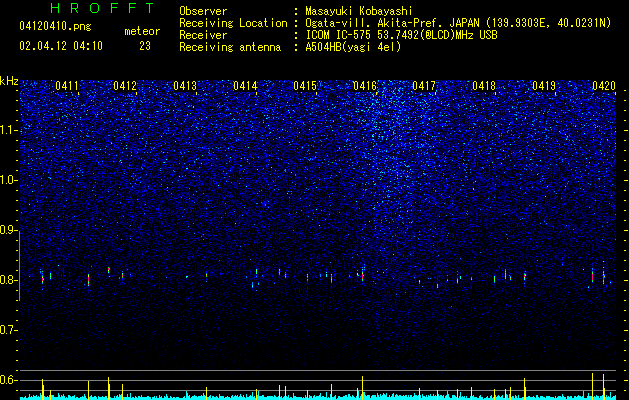Click the 0.8 kHz axis label
Viewport: 629px width, 400px height.
pyautogui.click(x=8, y=280)
